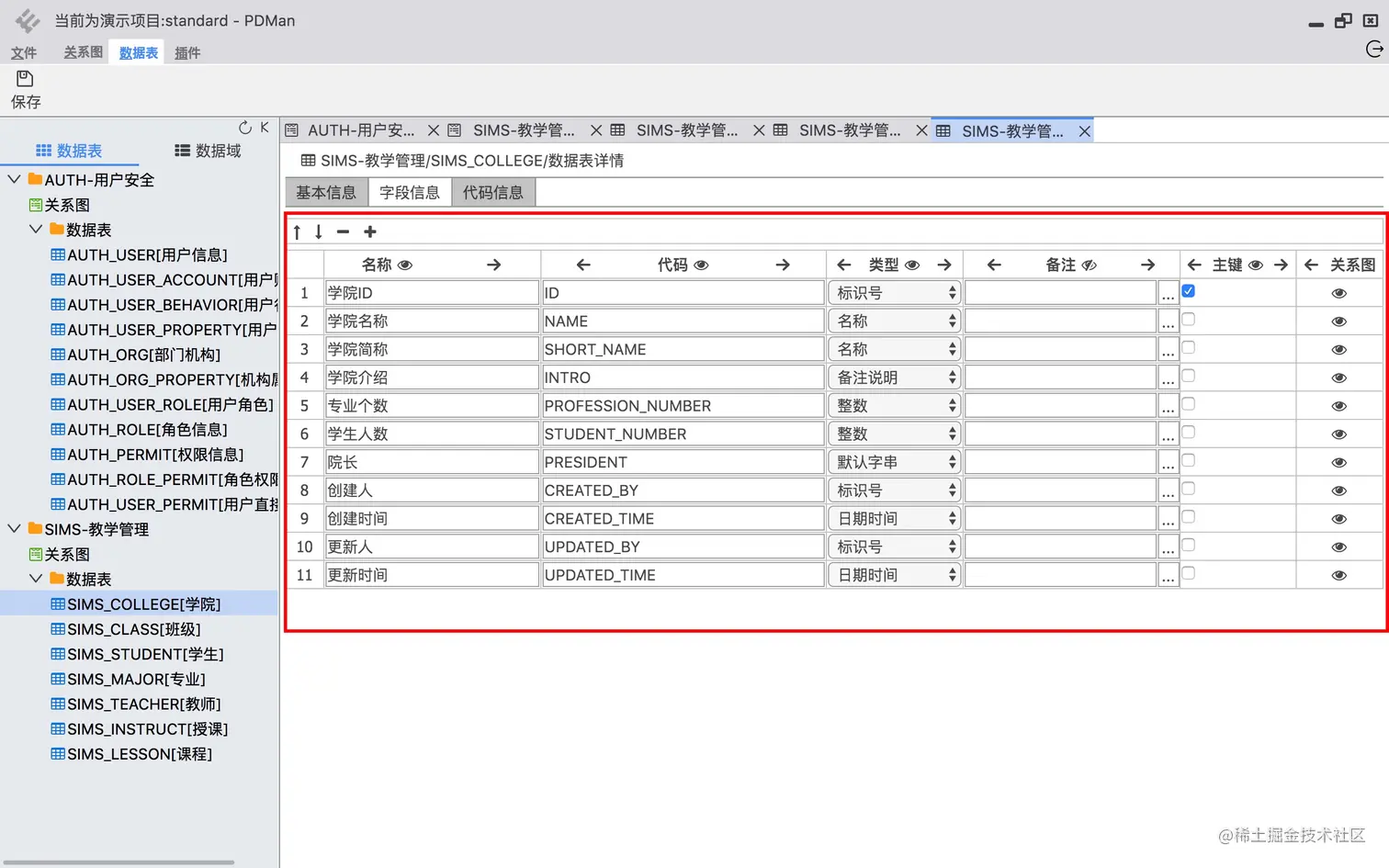
Task: Click the left arrow in the 关系图 column header
Action: click(x=1311, y=265)
